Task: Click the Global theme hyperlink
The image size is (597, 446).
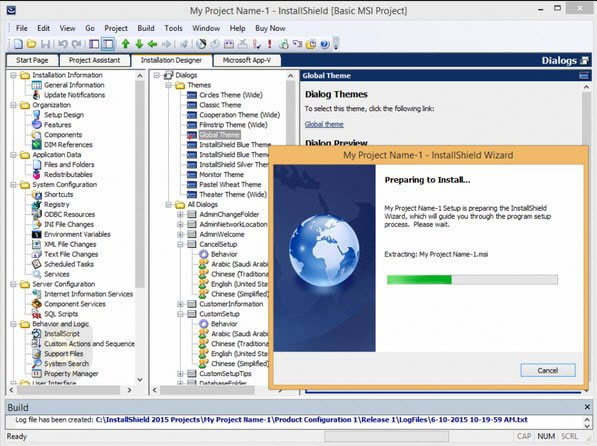Action: click(324, 124)
